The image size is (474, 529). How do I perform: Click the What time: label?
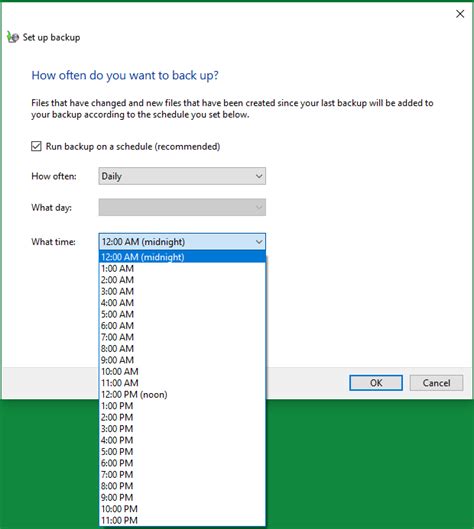pos(53,242)
